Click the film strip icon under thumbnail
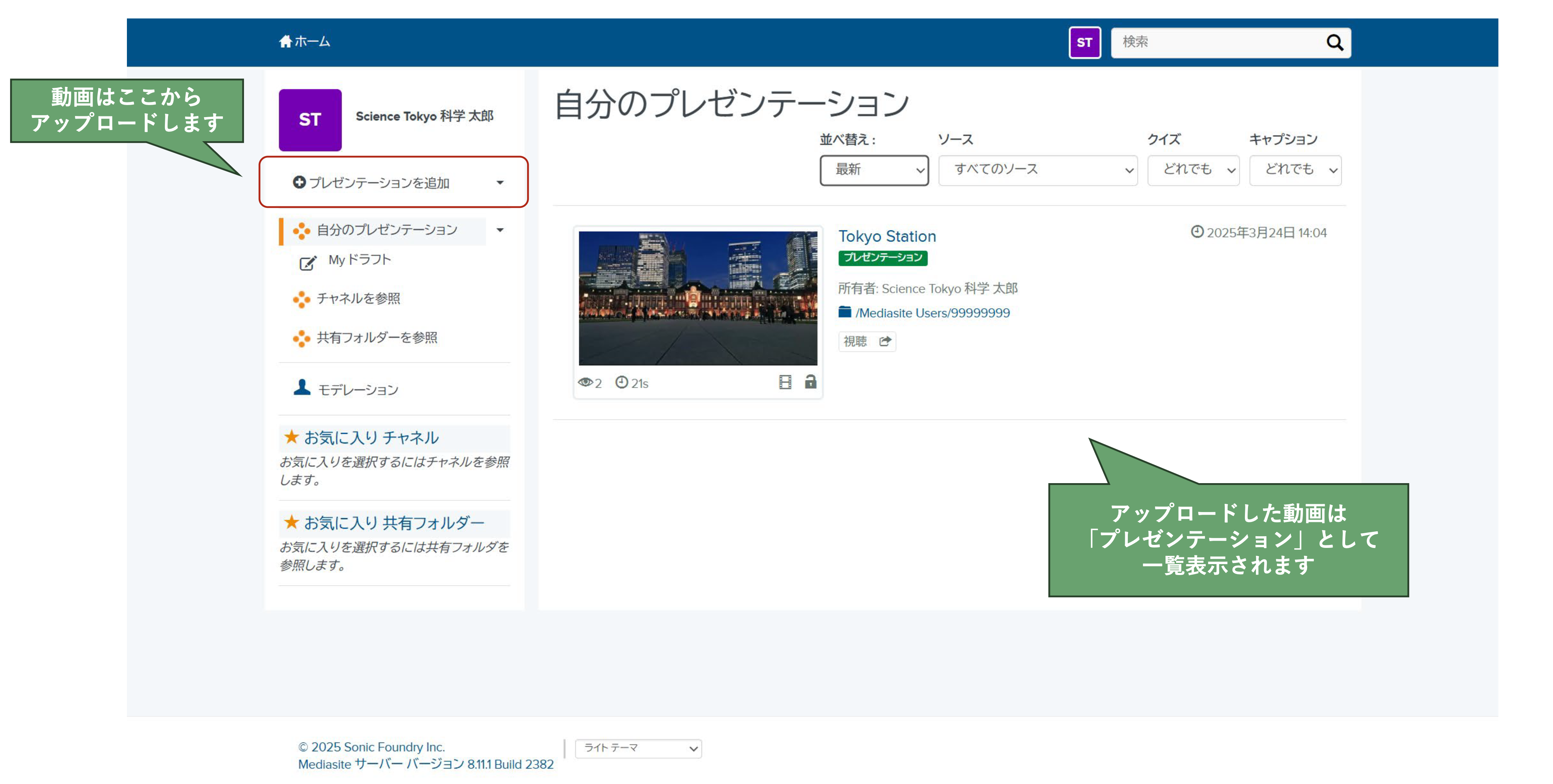Image resolution: width=1553 pixels, height=784 pixels. tap(785, 382)
